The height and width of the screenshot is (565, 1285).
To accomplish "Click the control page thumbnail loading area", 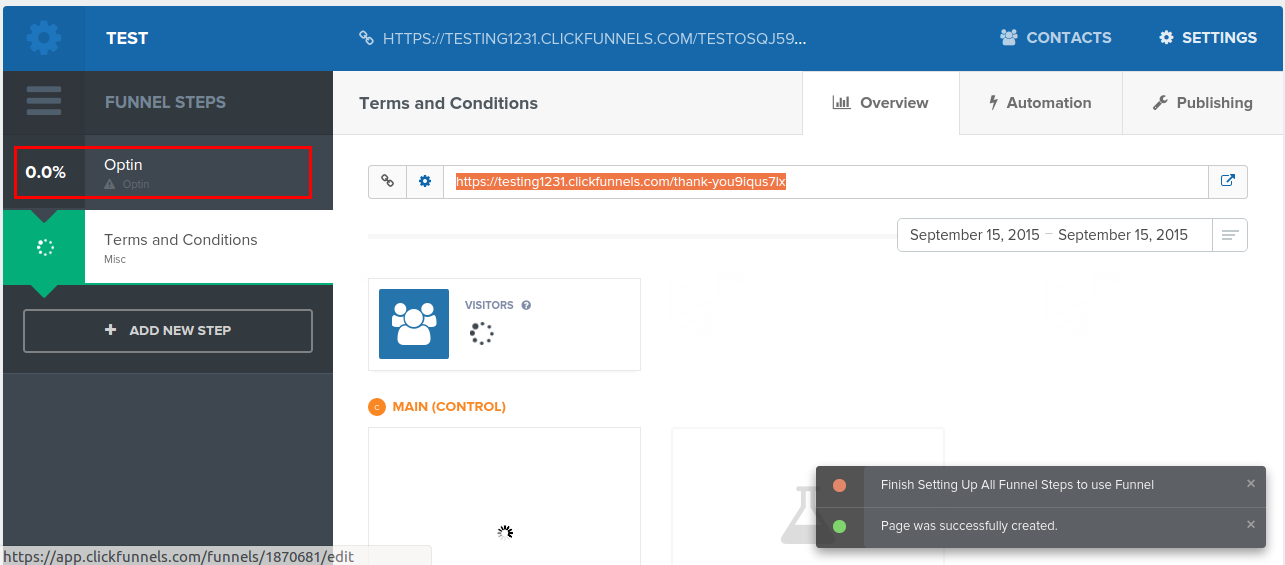I will (504, 496).
